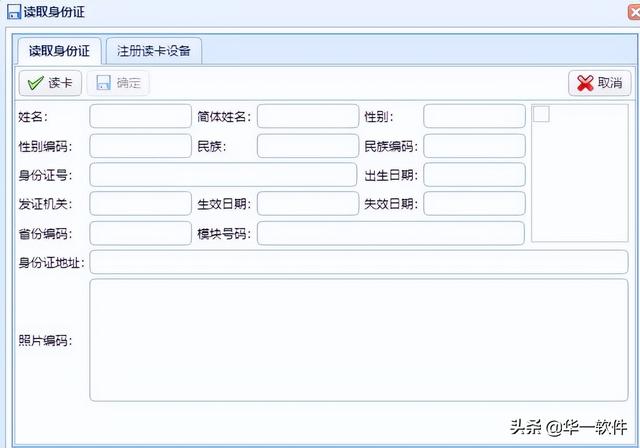Select the 出生日期 field
640x448 pixels.
[474, 175]
